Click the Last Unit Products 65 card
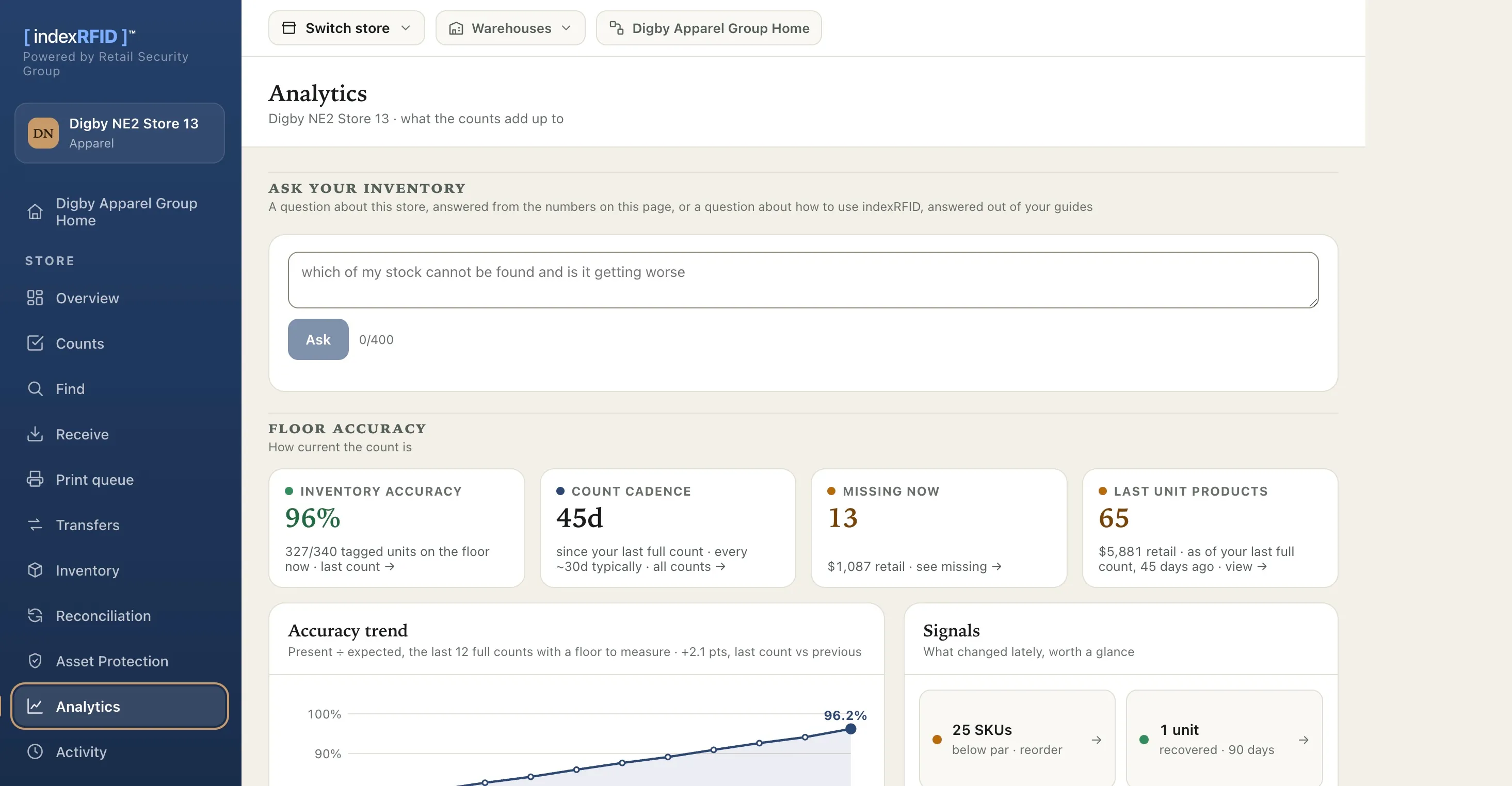Screen dimensions: 1512x786 point(1210,528)
